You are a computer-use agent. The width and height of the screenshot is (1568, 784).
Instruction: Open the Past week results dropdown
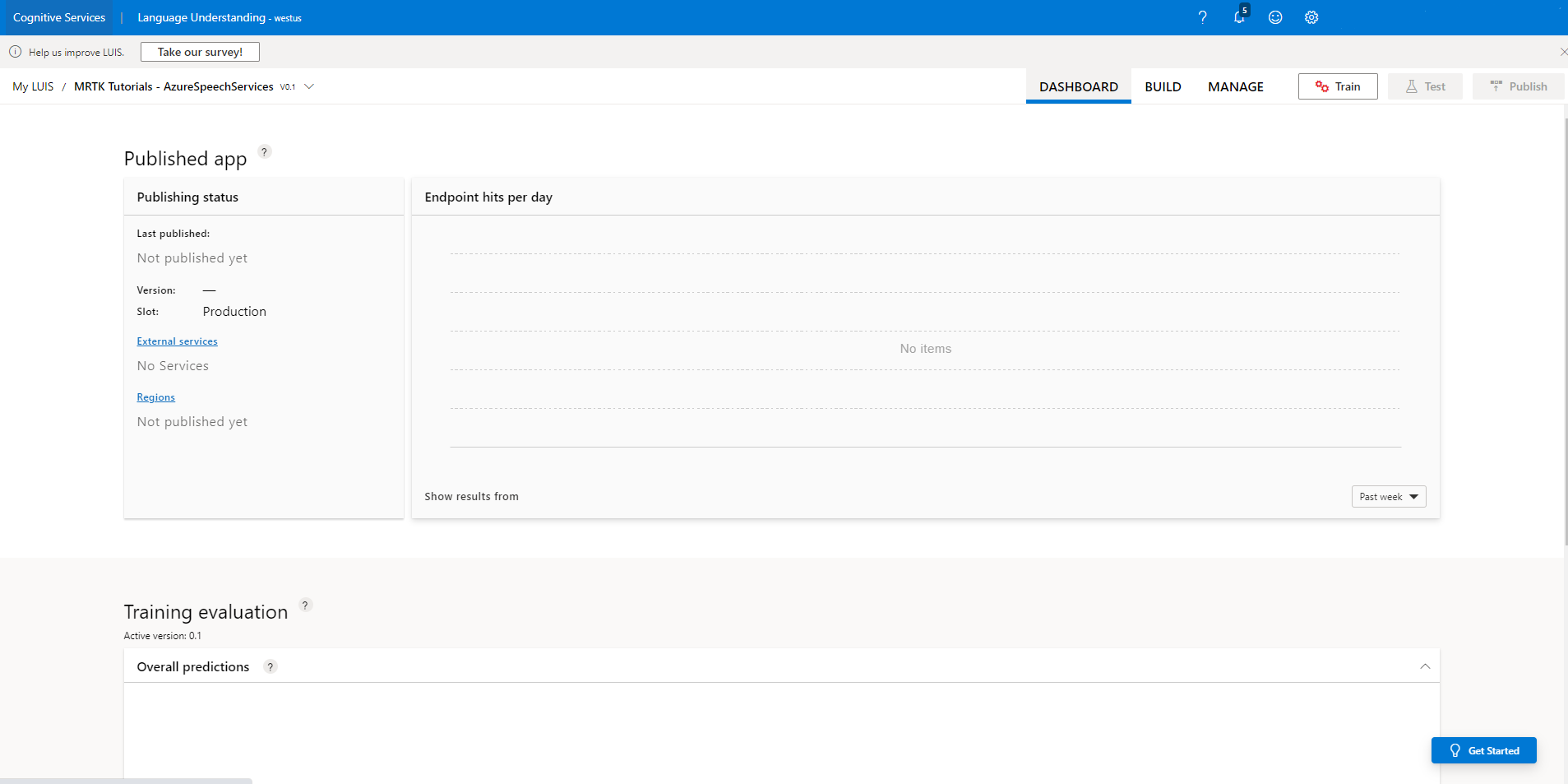pyautogui.click(x=1387, y=496)
